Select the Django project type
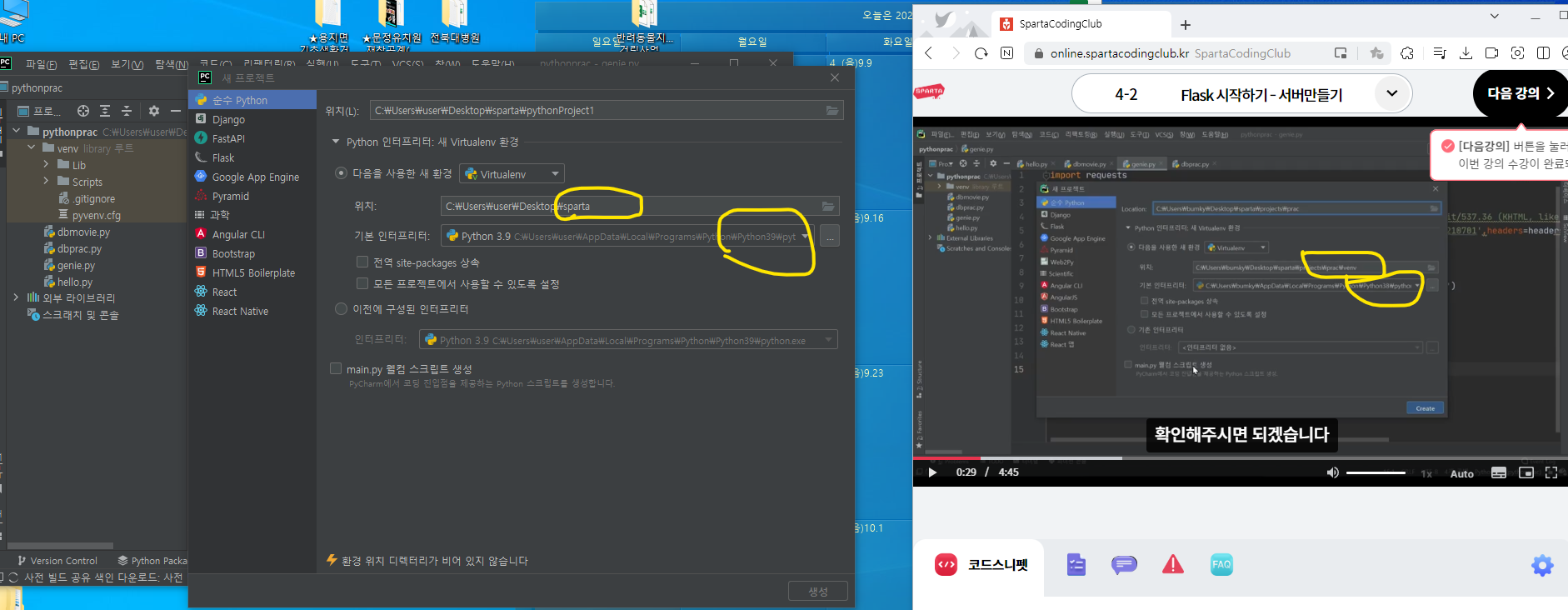Viewport: 1568px width, 610px height. point(228,120)
